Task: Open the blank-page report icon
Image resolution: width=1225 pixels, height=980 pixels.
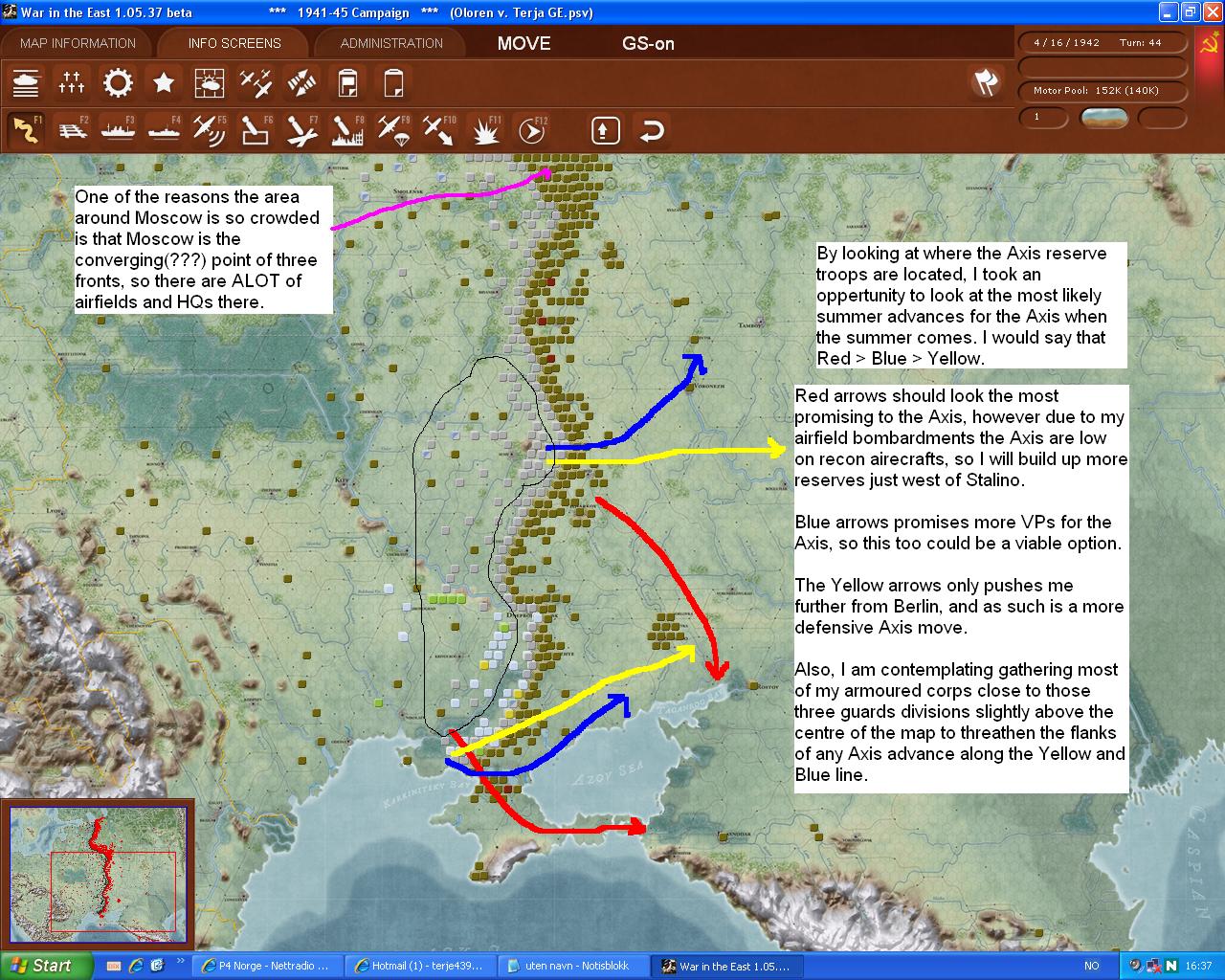Action: click(x=393, y=84)
